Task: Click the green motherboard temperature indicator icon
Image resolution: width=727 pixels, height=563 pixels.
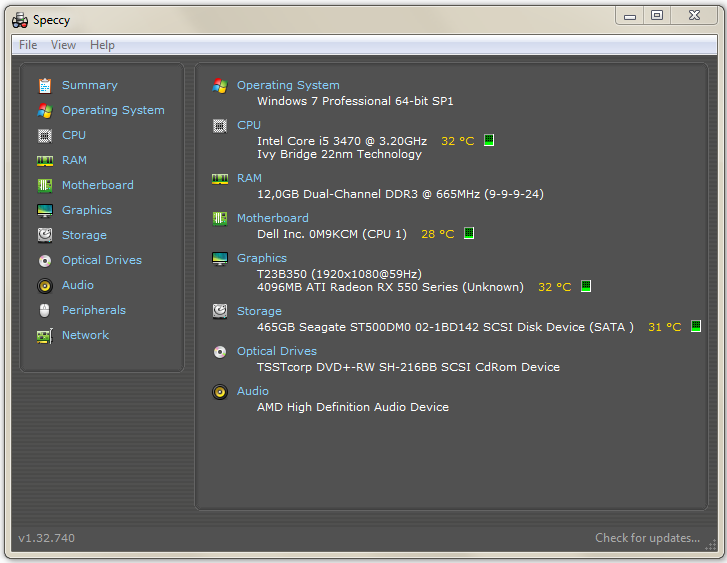Action: 469,233
